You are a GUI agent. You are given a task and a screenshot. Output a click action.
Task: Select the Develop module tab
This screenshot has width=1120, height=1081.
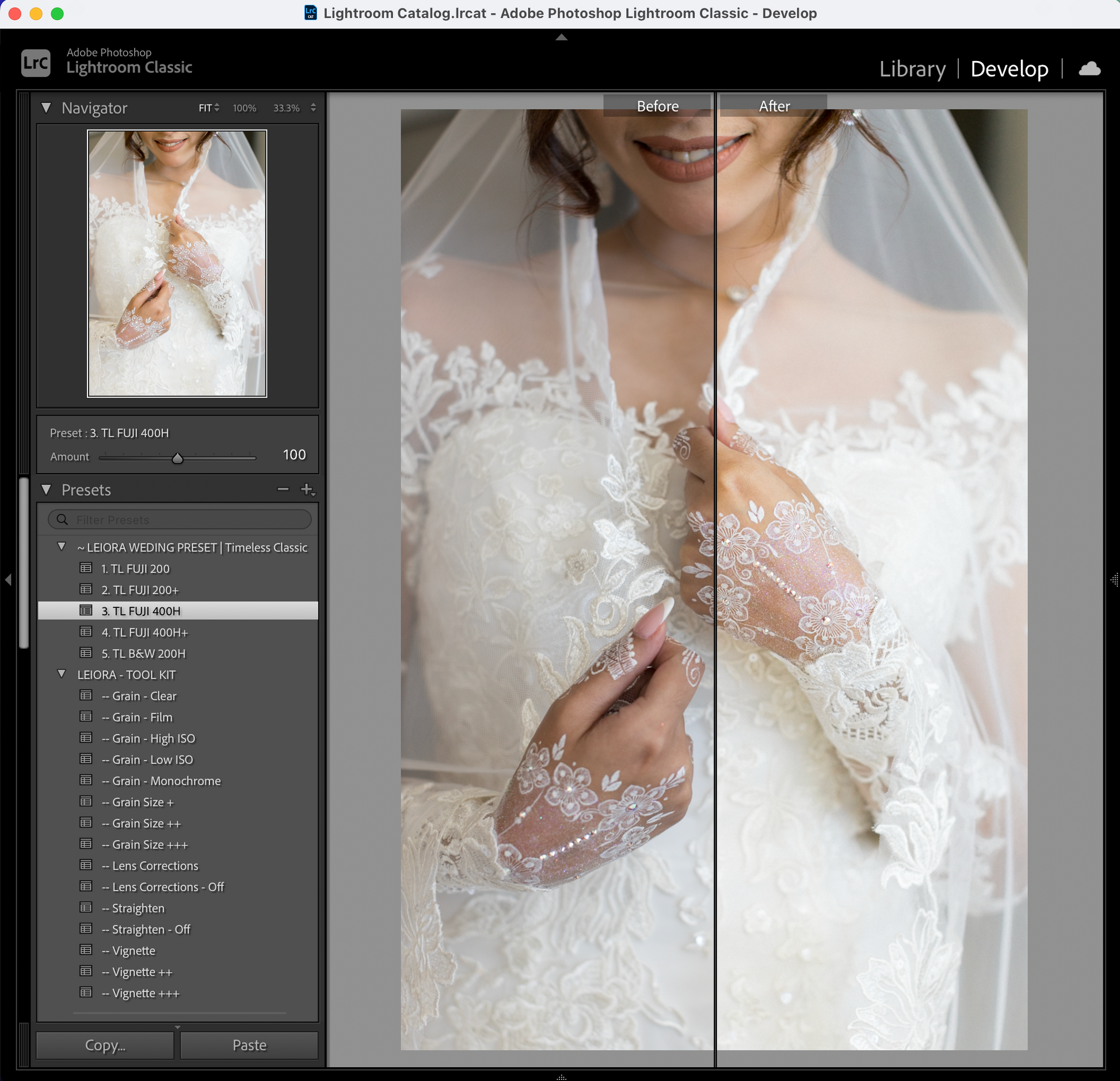[x=1009, y=69]
